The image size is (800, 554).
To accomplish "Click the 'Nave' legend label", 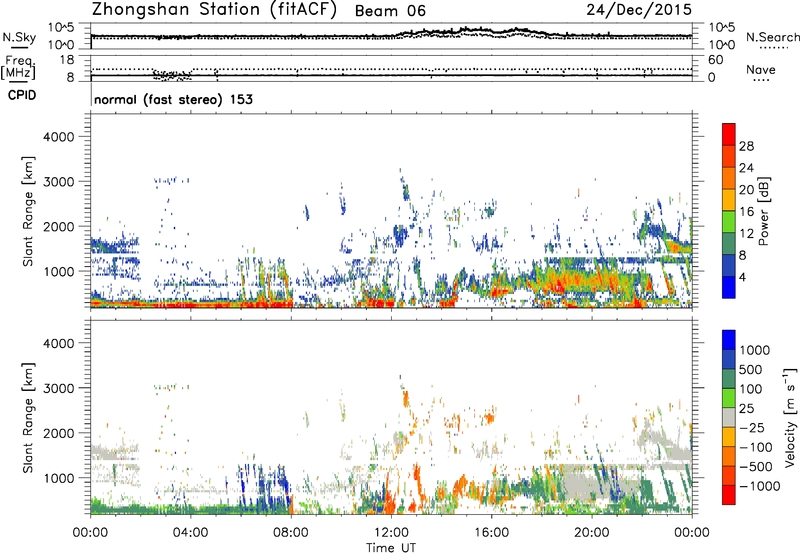I will pos(761,69).
